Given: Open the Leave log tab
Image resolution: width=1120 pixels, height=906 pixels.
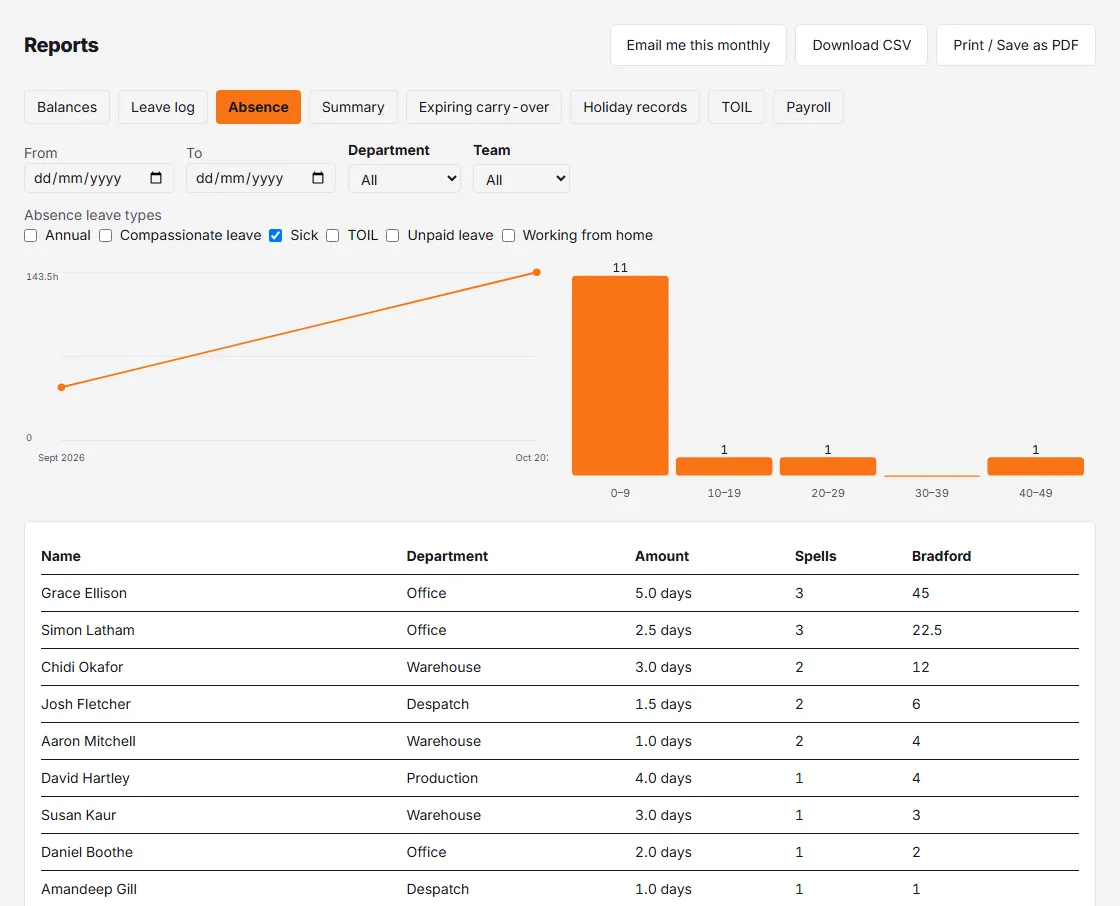Looking at the screenshot, I should pos(163,107).
